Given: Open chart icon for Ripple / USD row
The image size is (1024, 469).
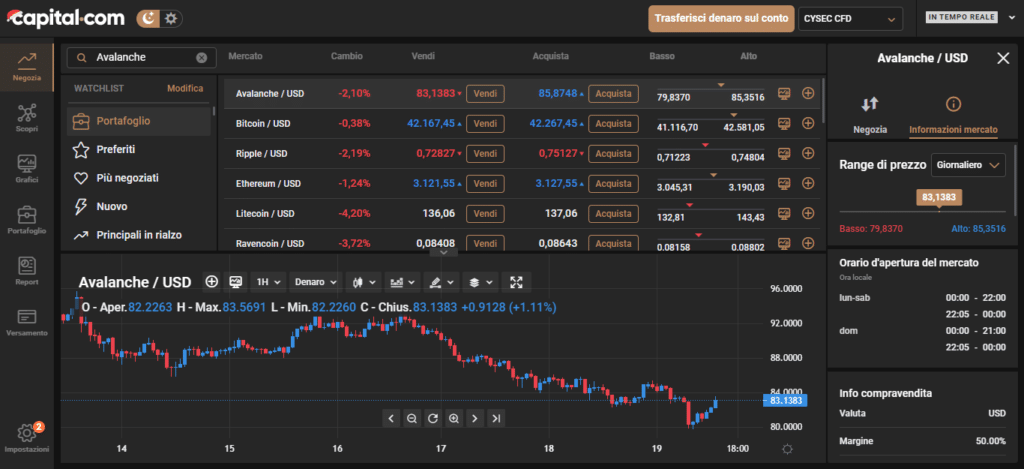Looking at the screenshot, I should 784,153.
